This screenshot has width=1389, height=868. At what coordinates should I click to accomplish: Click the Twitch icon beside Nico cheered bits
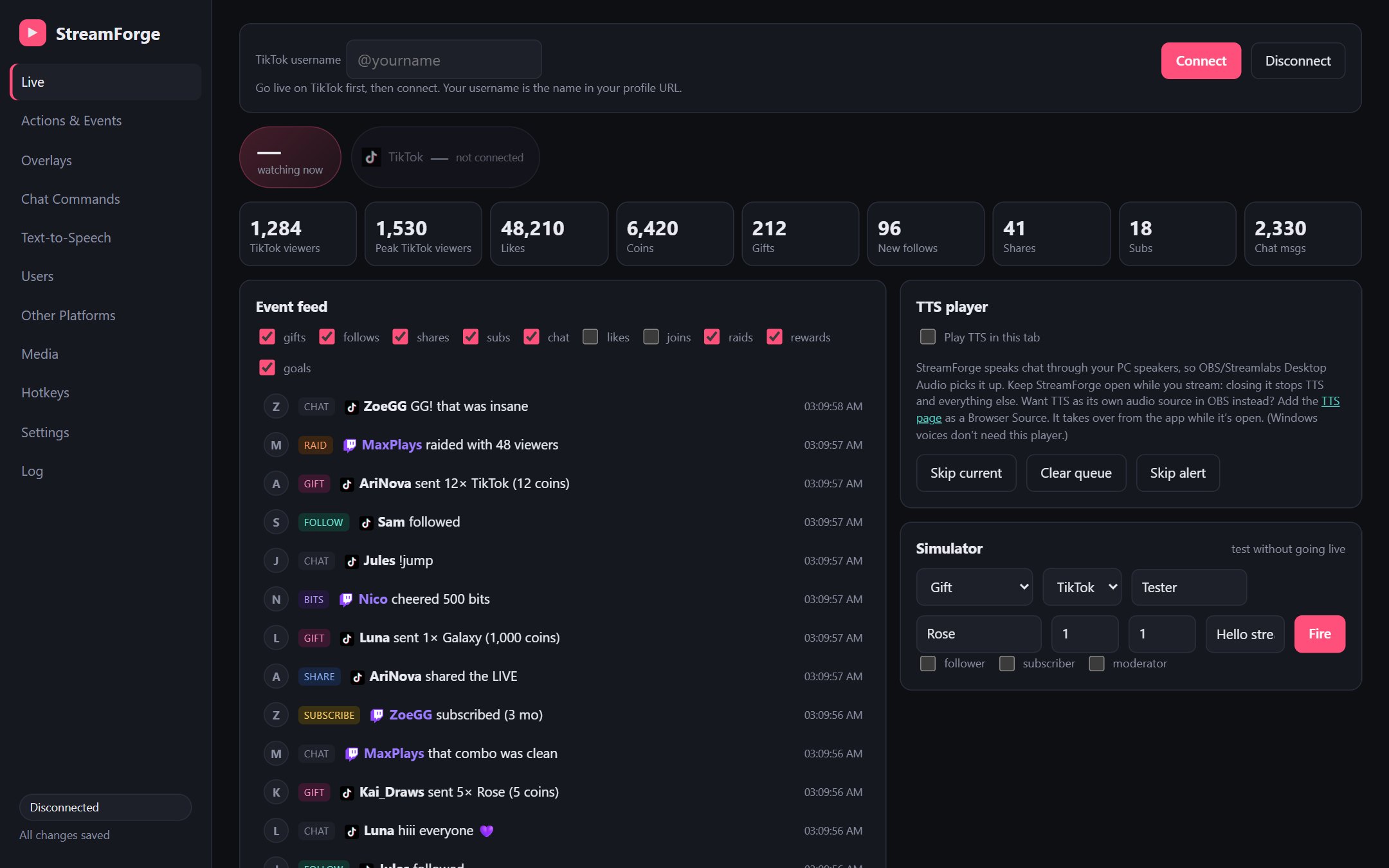(346, 599)
